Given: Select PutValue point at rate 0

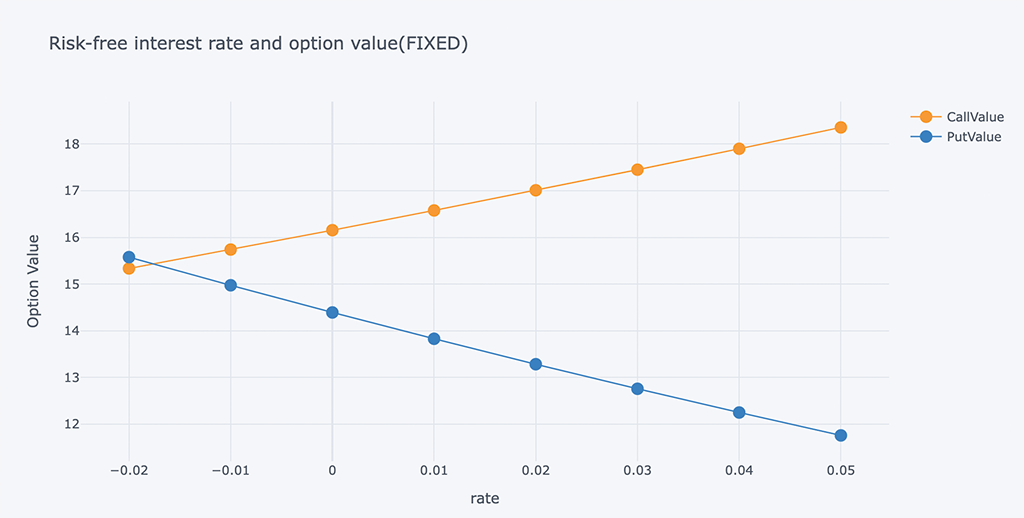Looking at the screenshot, I should [x=332, y=312].
